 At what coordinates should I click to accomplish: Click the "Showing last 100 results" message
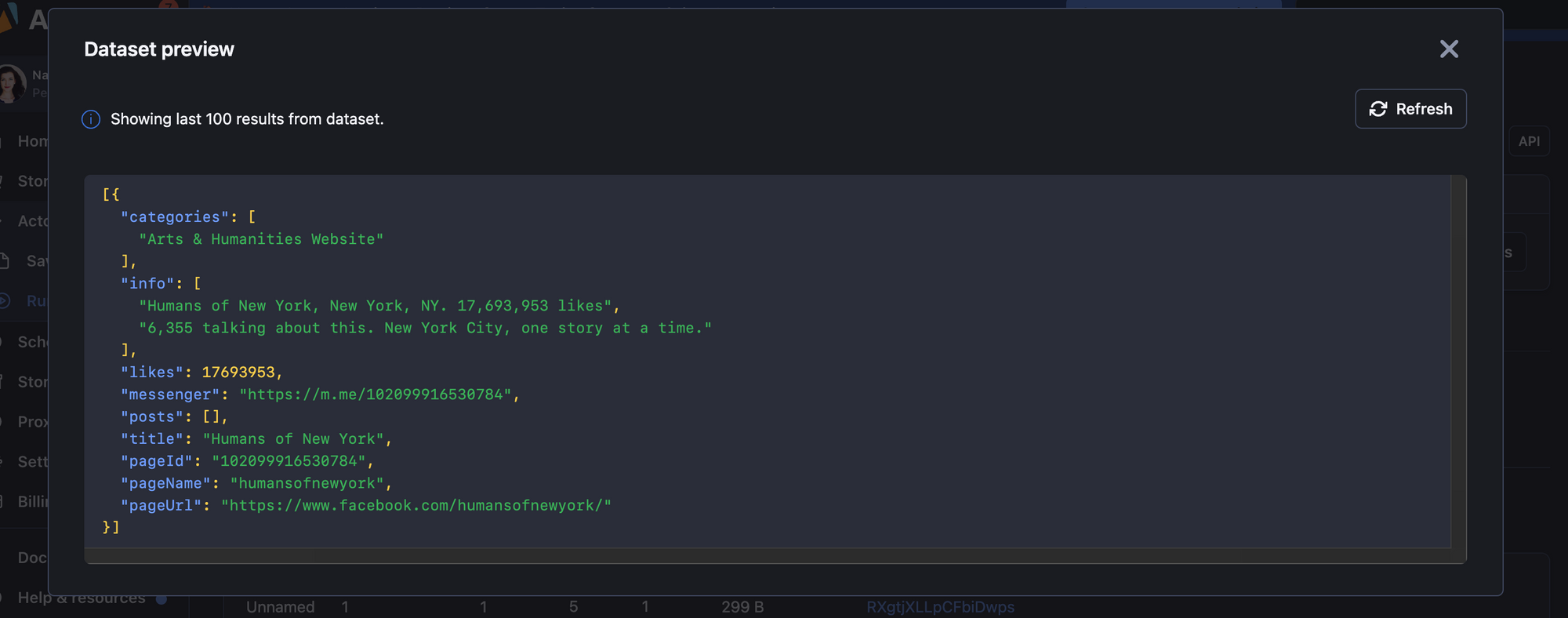click(x=247, y=119)
